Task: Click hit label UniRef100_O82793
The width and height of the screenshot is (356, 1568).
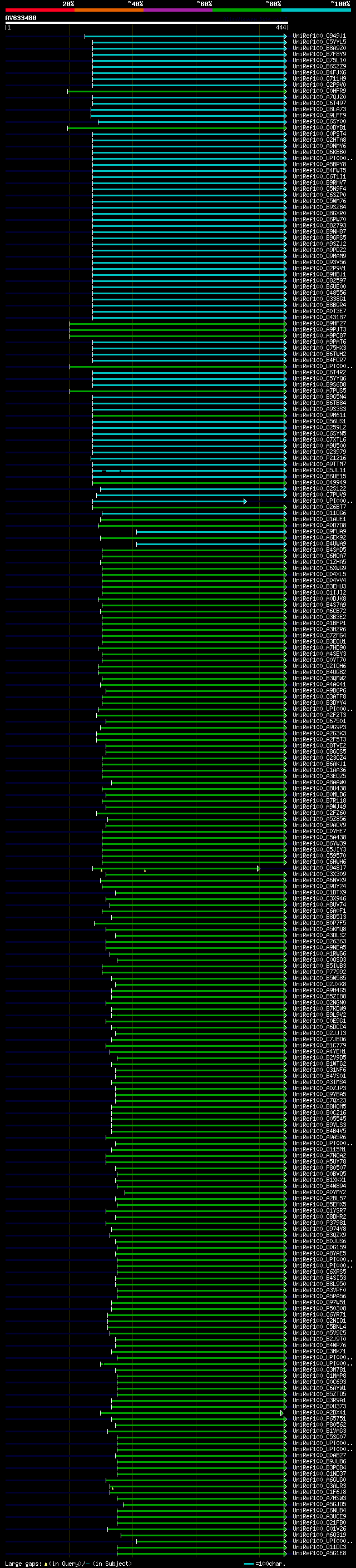Action: point(319,226)
